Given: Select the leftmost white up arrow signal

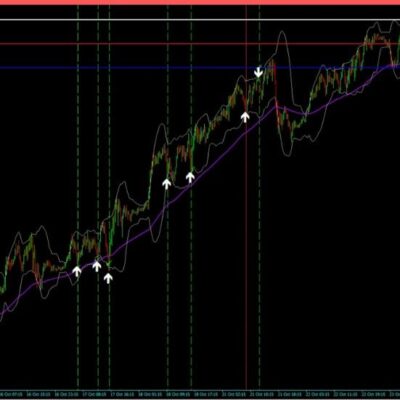Looking at the screenshot, I should click(77, 271).
